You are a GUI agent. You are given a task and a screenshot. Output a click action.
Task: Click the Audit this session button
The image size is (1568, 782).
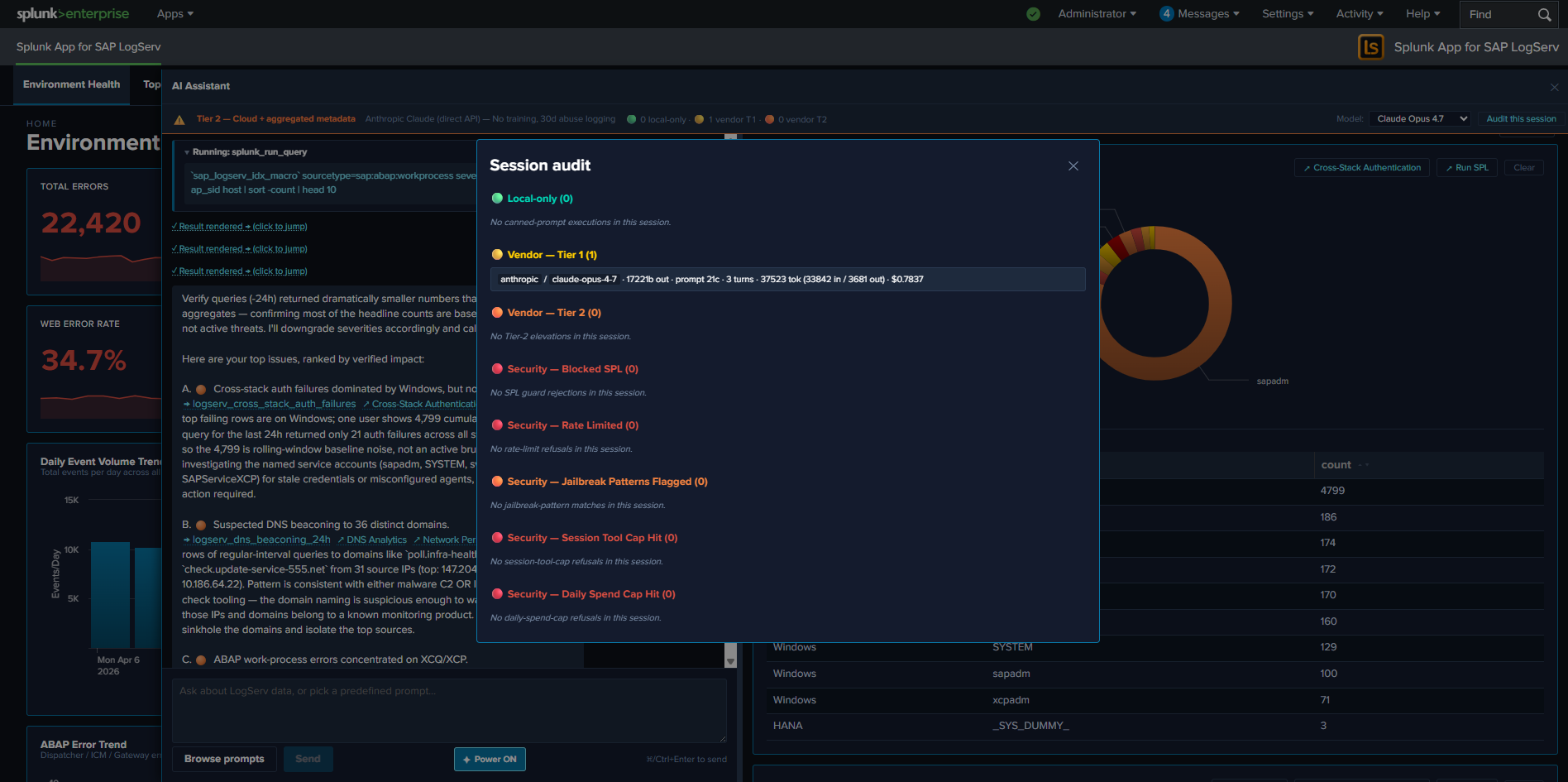click(x=1521, y=119)
